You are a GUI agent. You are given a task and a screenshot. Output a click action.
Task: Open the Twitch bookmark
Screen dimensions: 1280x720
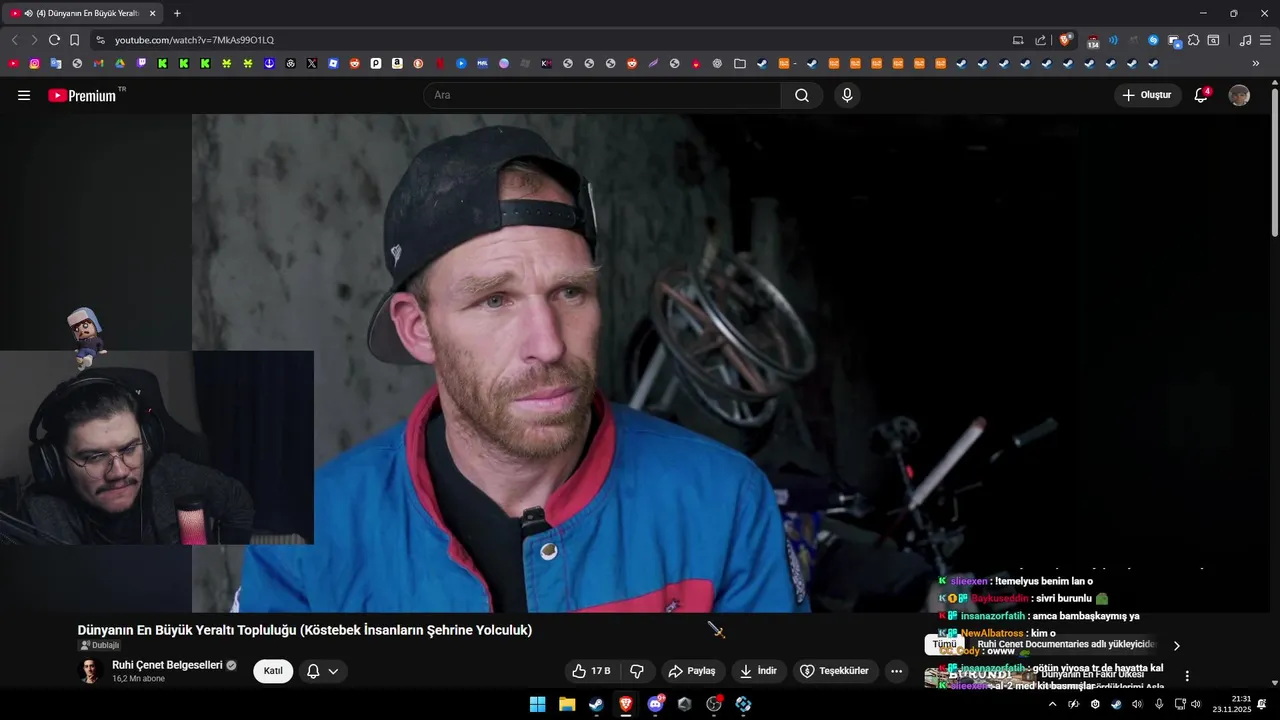click(x=141, y=63)
